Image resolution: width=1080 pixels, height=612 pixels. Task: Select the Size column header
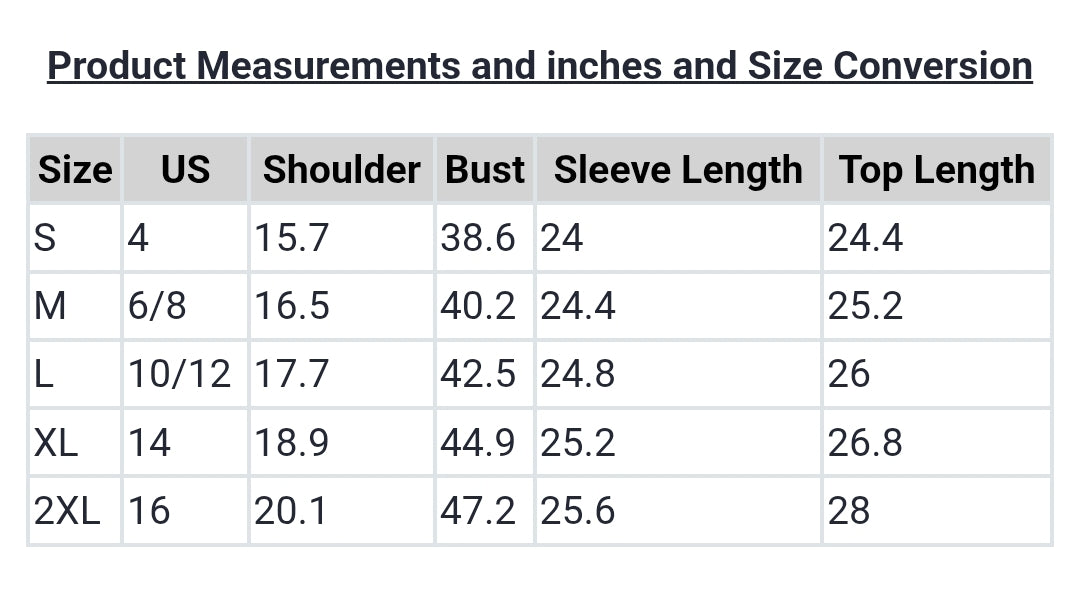[75, 170]
